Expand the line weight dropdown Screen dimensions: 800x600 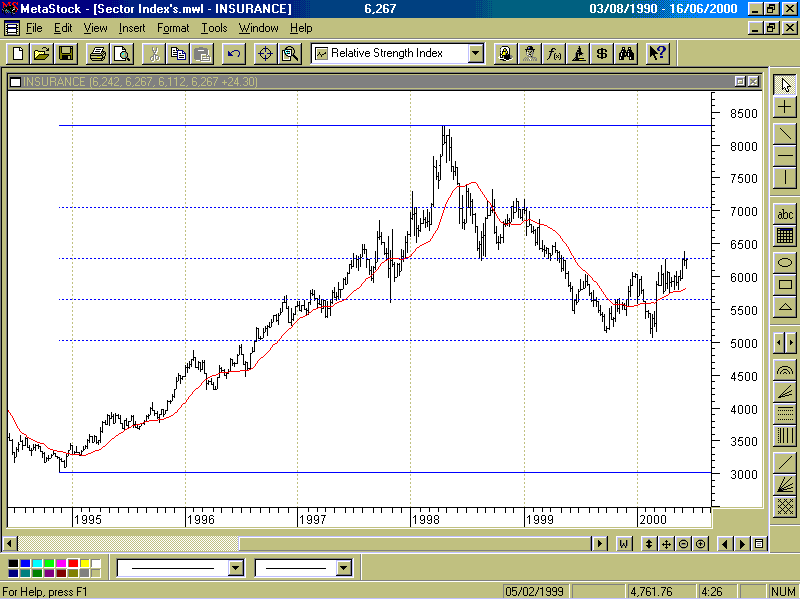[344, 568]
